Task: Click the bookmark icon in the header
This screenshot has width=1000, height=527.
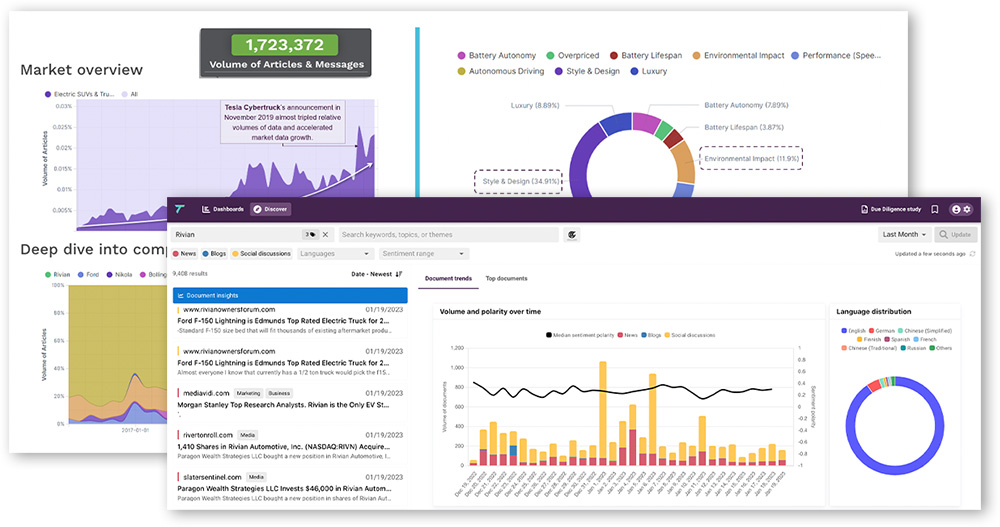Action: [934, 209]
